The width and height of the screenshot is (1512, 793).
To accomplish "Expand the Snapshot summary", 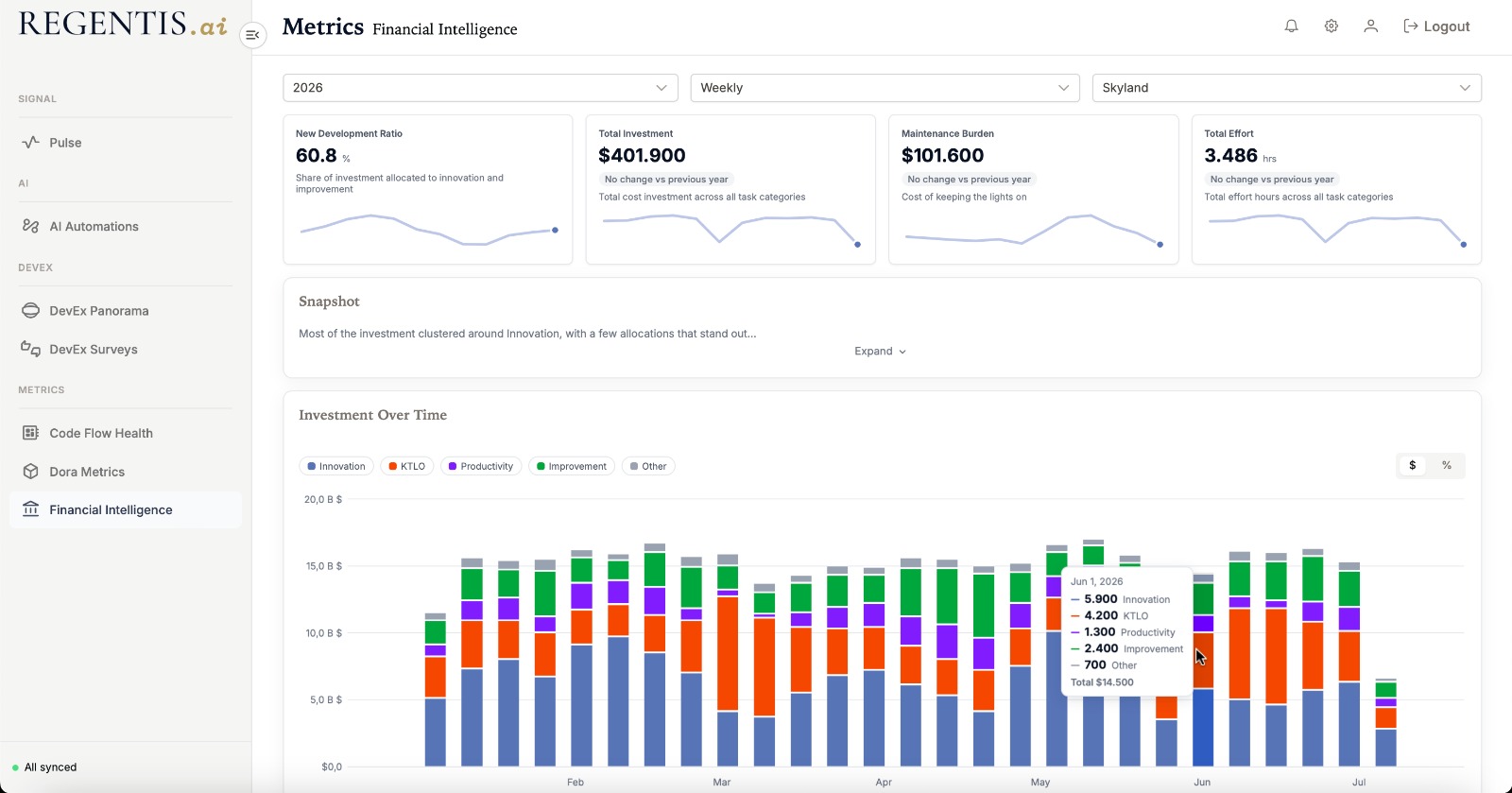I will tap(880, 352).
